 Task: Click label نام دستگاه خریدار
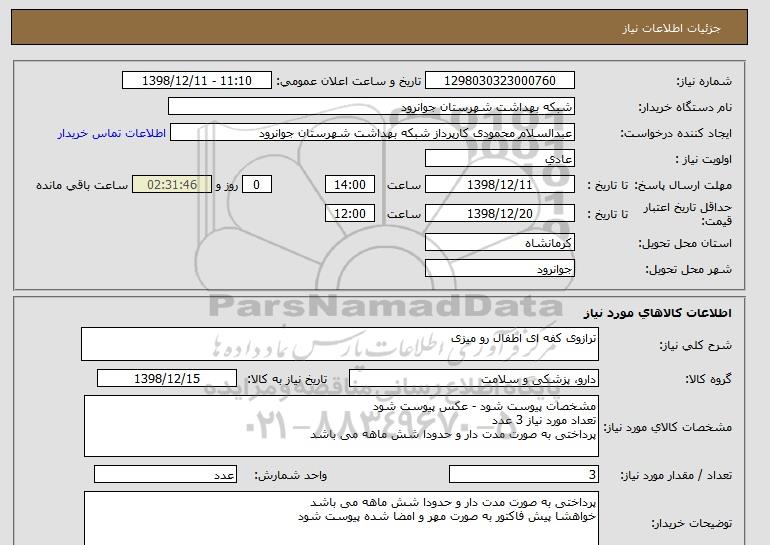(x=685, y=107)
